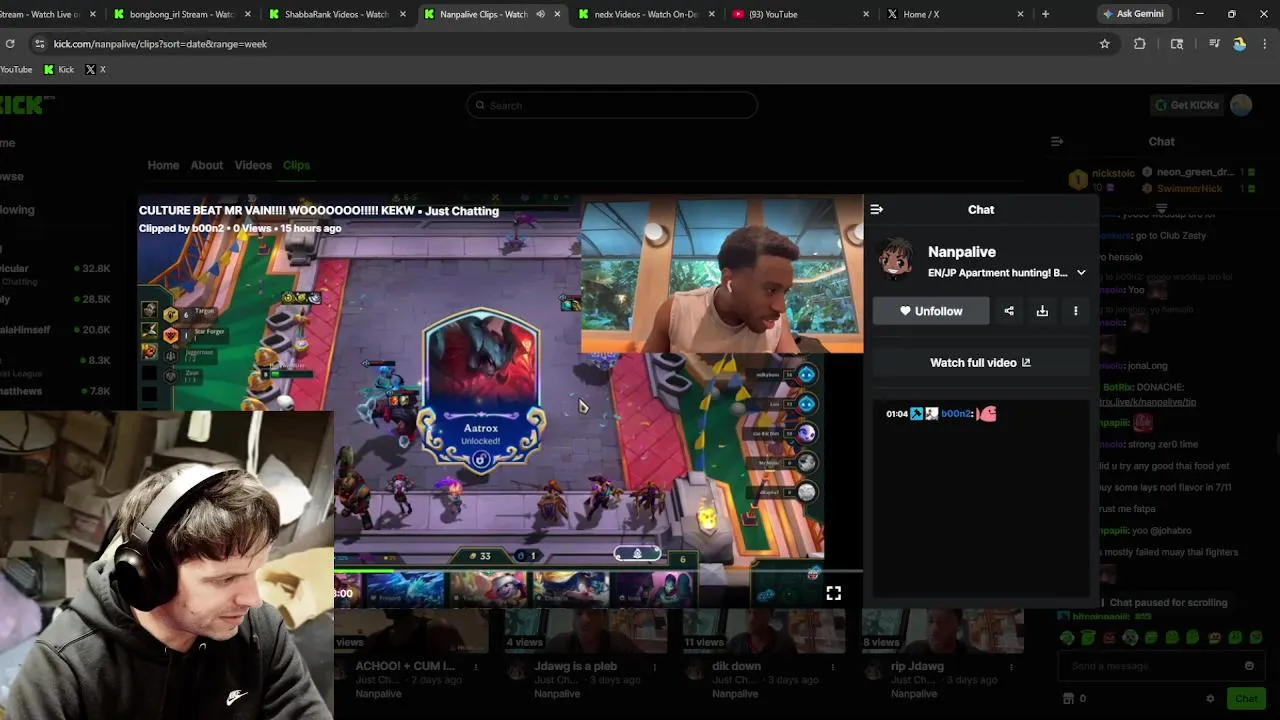Click Chat paused for scrolling notice

point(1167,603)
